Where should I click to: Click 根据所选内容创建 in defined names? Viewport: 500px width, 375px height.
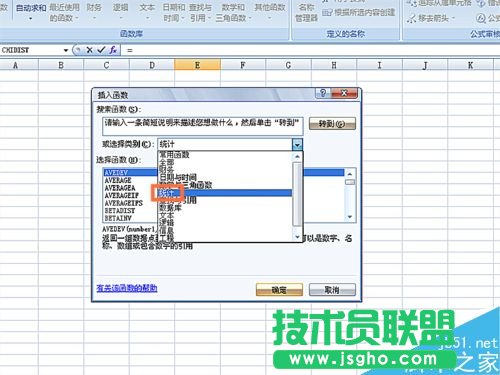click(x=358, y=13)
